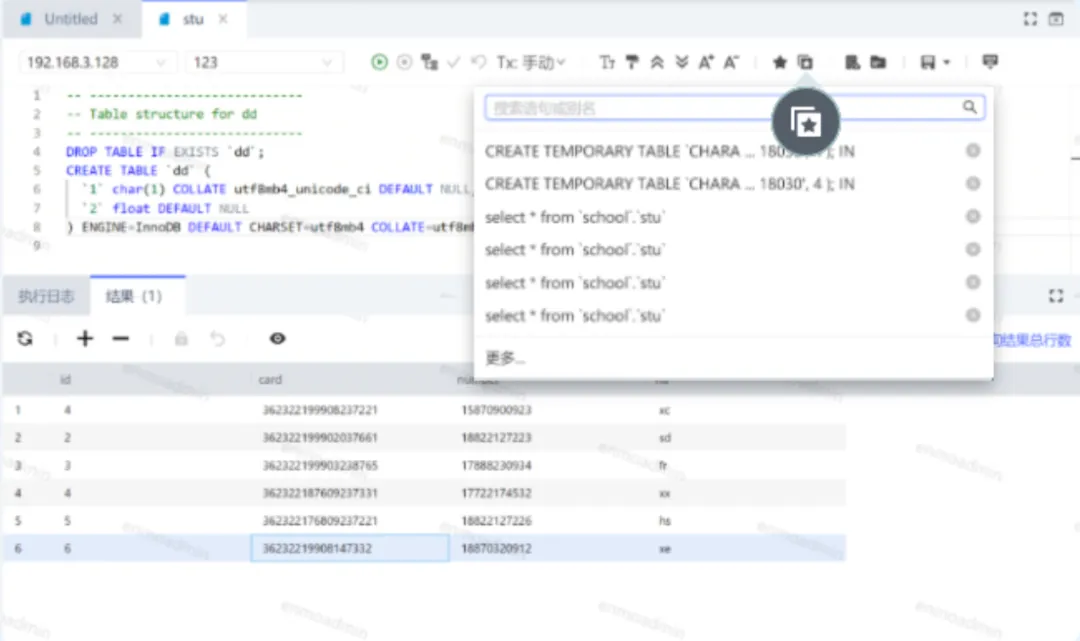Remove the first select from stu entry
The width and height of the screenshot is (1080, 641).
[973, 217]
